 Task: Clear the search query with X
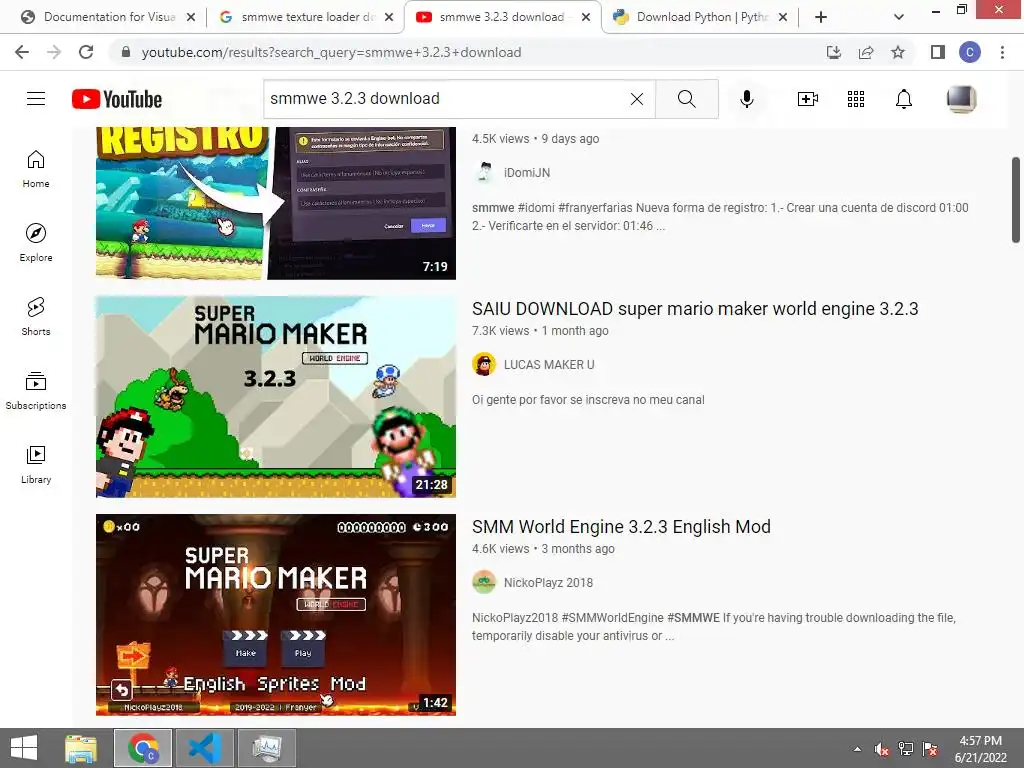coord(637,99)
